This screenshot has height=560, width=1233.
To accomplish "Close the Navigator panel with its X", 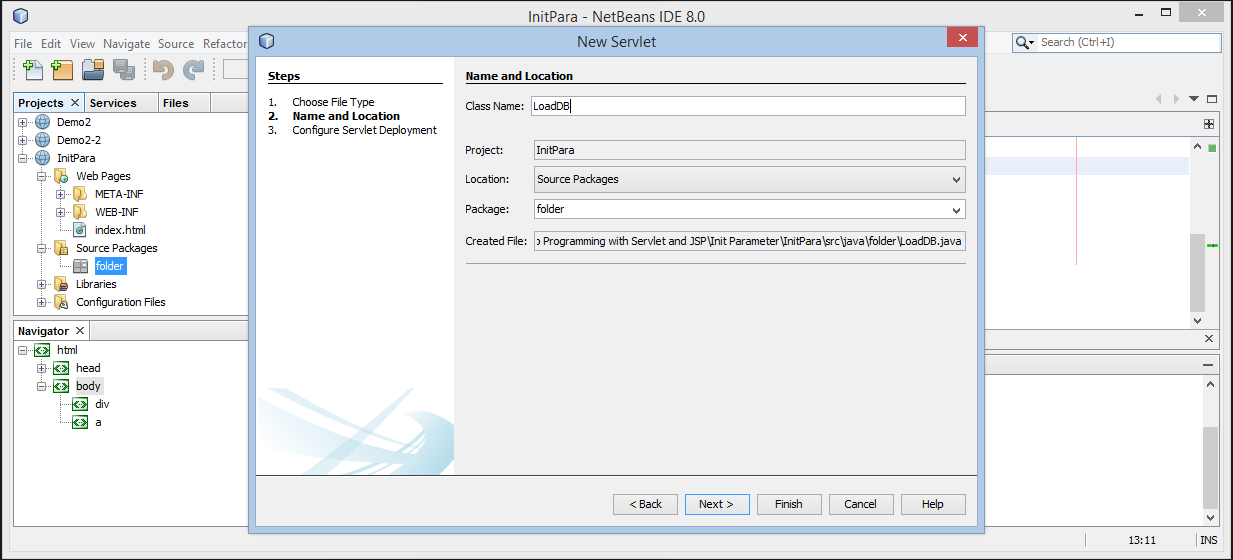I will (x=80, y=331).
